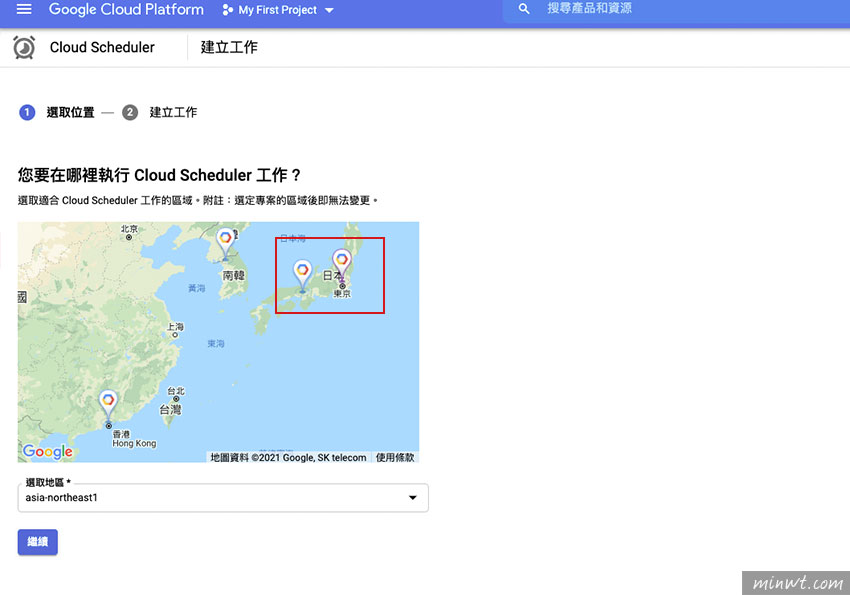Open the hamburger navigation menu
Viewport: 850px width, 595px height.
point(24,9)
